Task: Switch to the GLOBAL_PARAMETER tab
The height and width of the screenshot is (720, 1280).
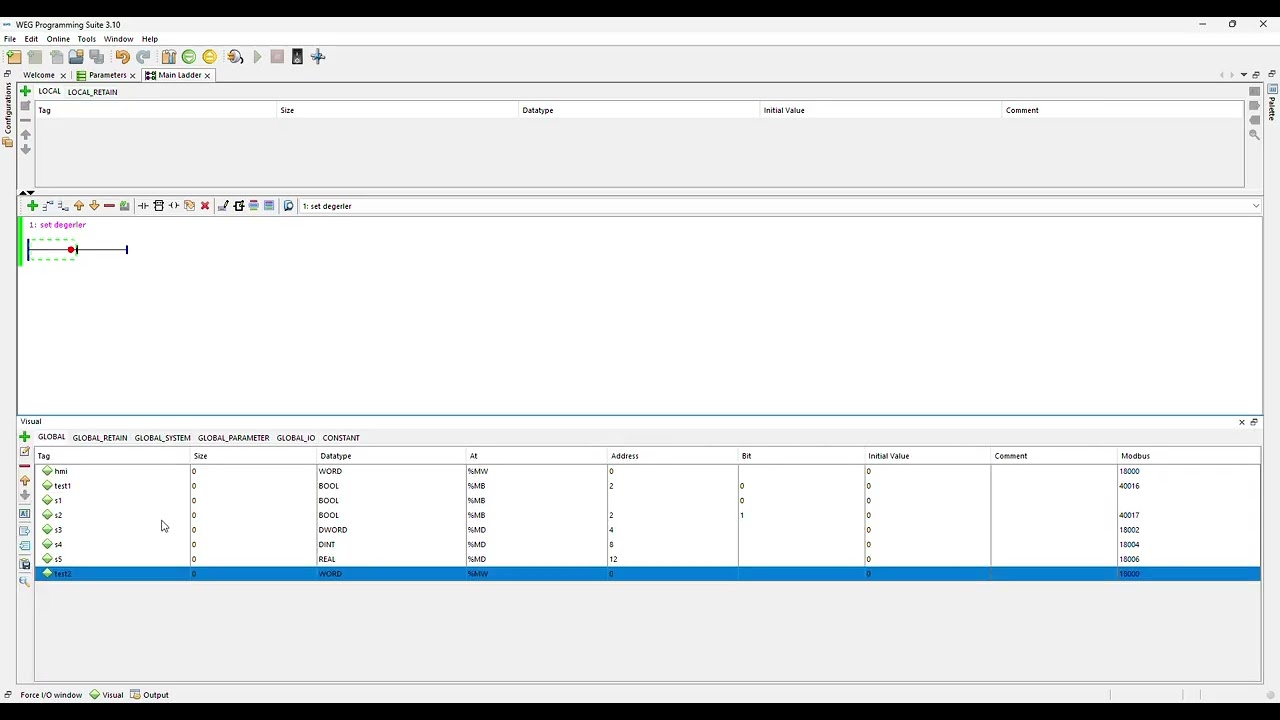Action: [233, 438]
